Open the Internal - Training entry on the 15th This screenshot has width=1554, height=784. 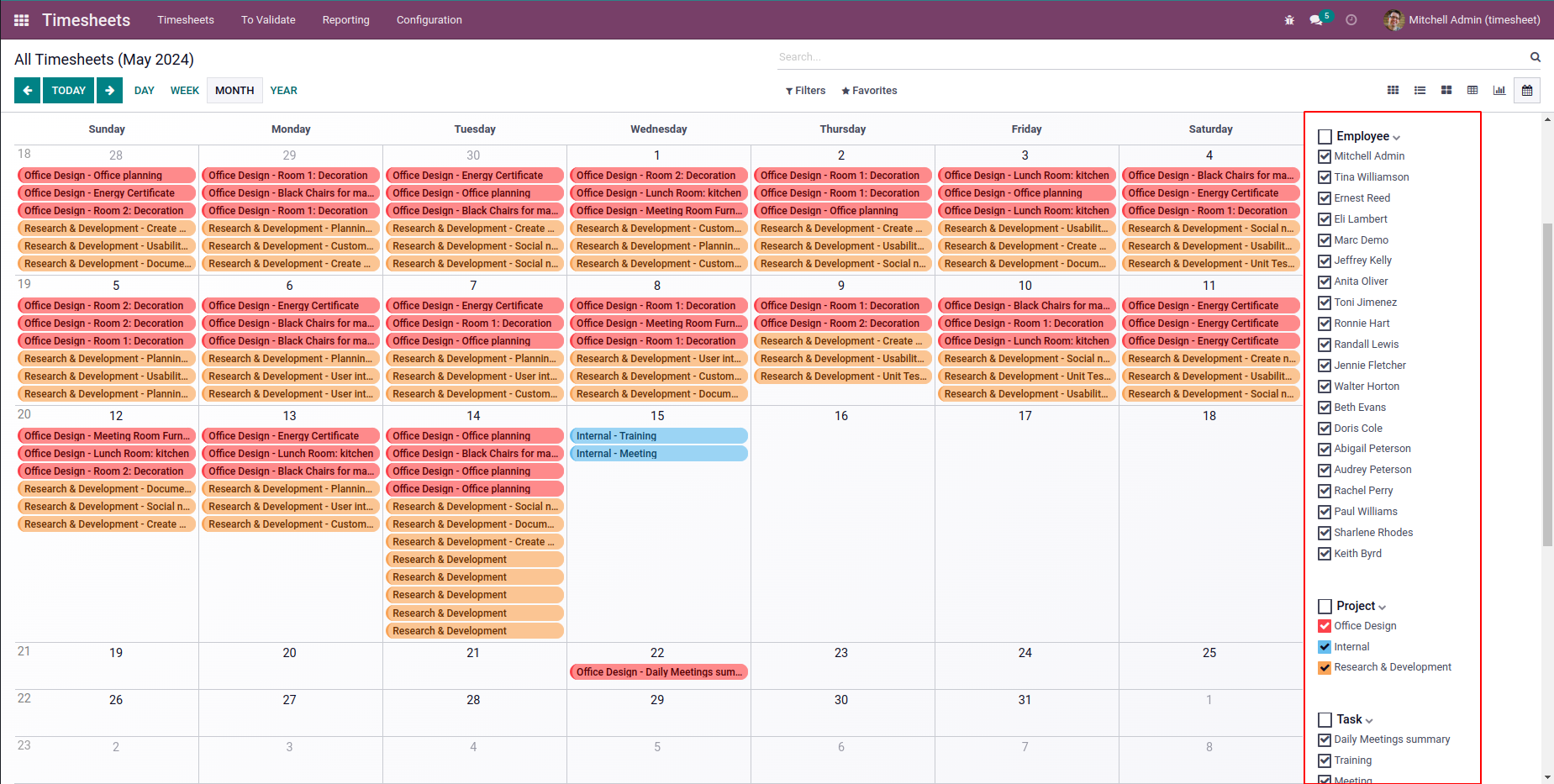point(657,436)
